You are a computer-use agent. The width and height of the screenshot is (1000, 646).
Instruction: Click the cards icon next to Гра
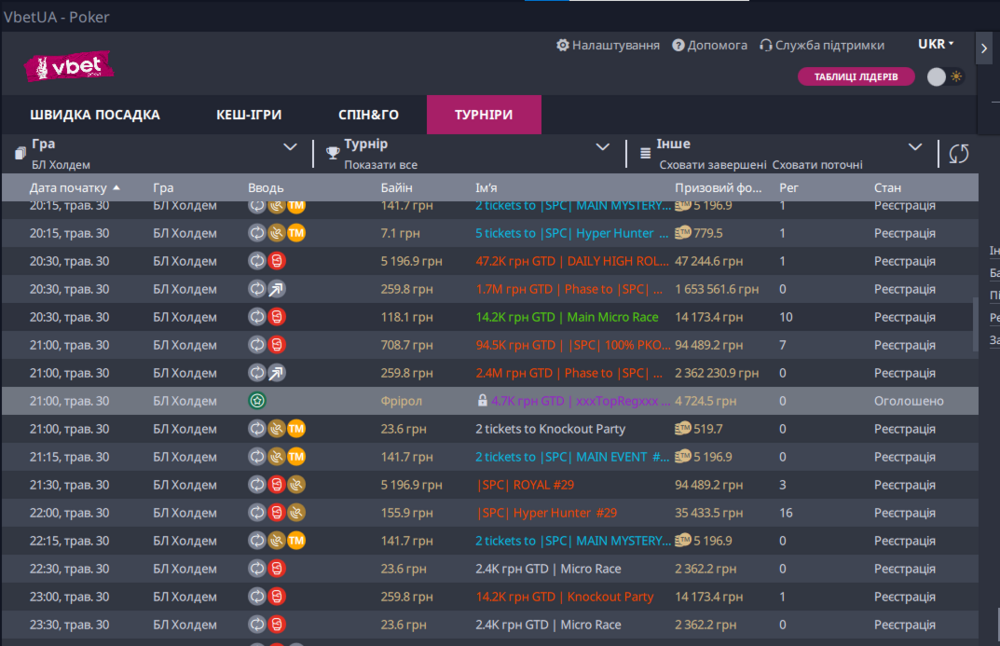(20, 153)
